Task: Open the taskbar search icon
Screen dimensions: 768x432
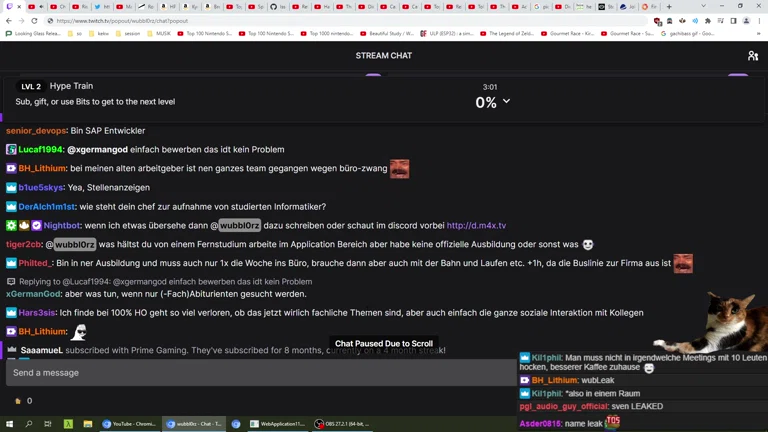Action: [28, 424]
